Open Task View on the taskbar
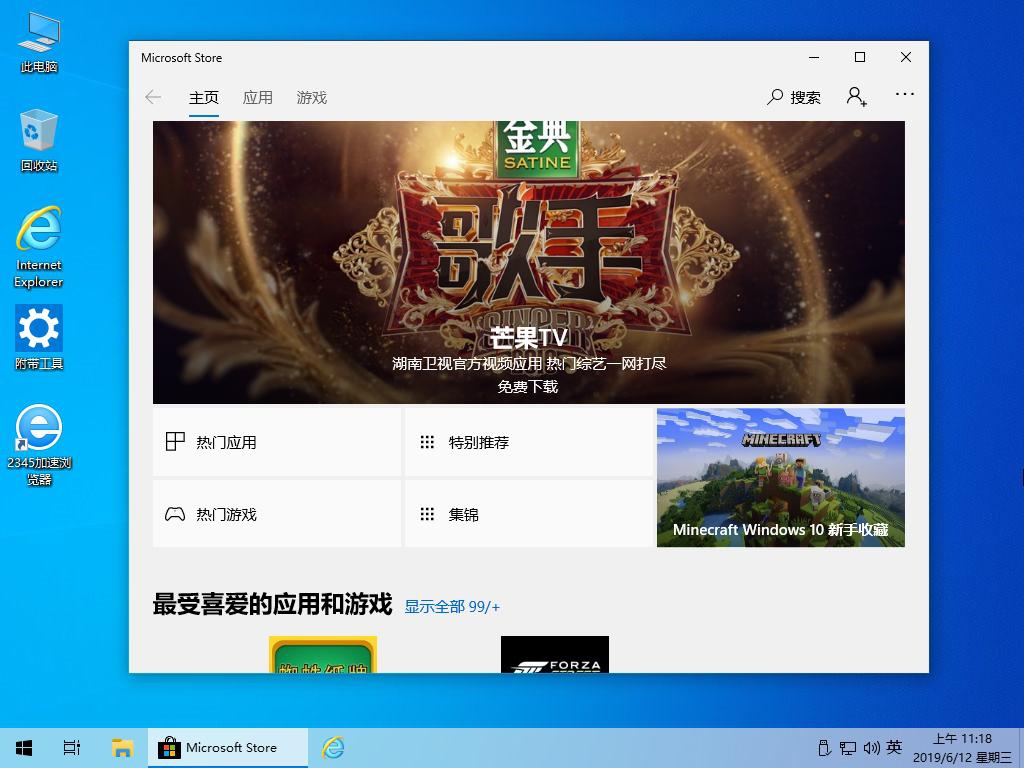Viewport: 1024px width, 768px height. [x=72, y=748]
